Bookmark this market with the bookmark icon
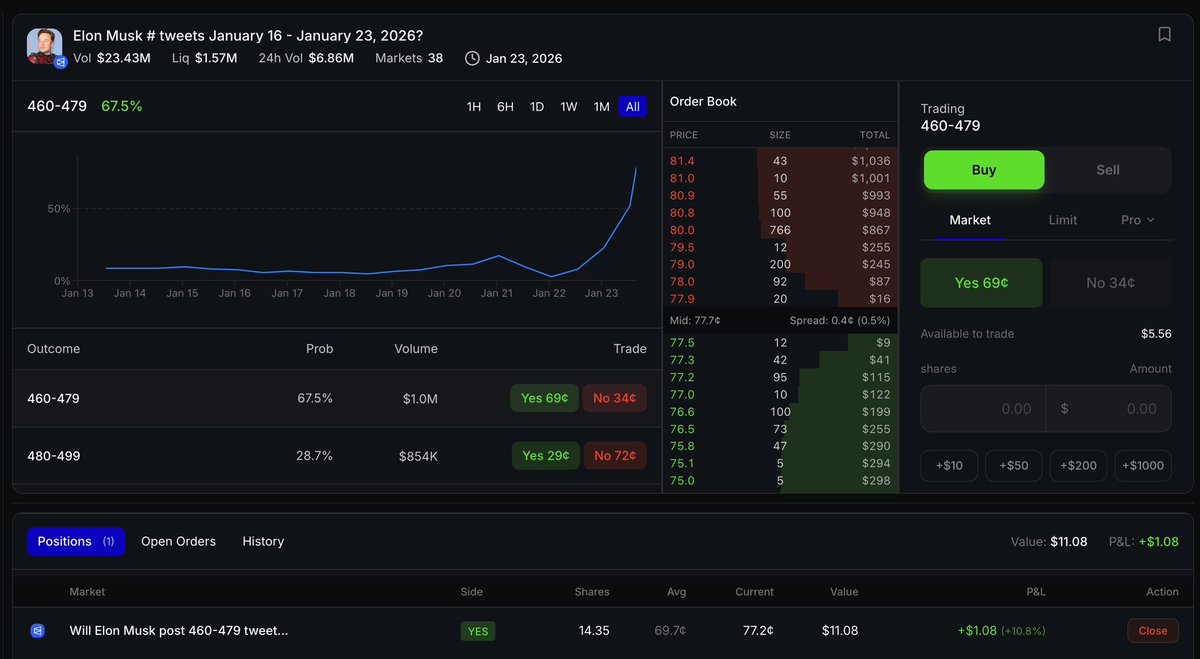The height and width of the screenshot is (659, 1200). tap(1164, 34)
